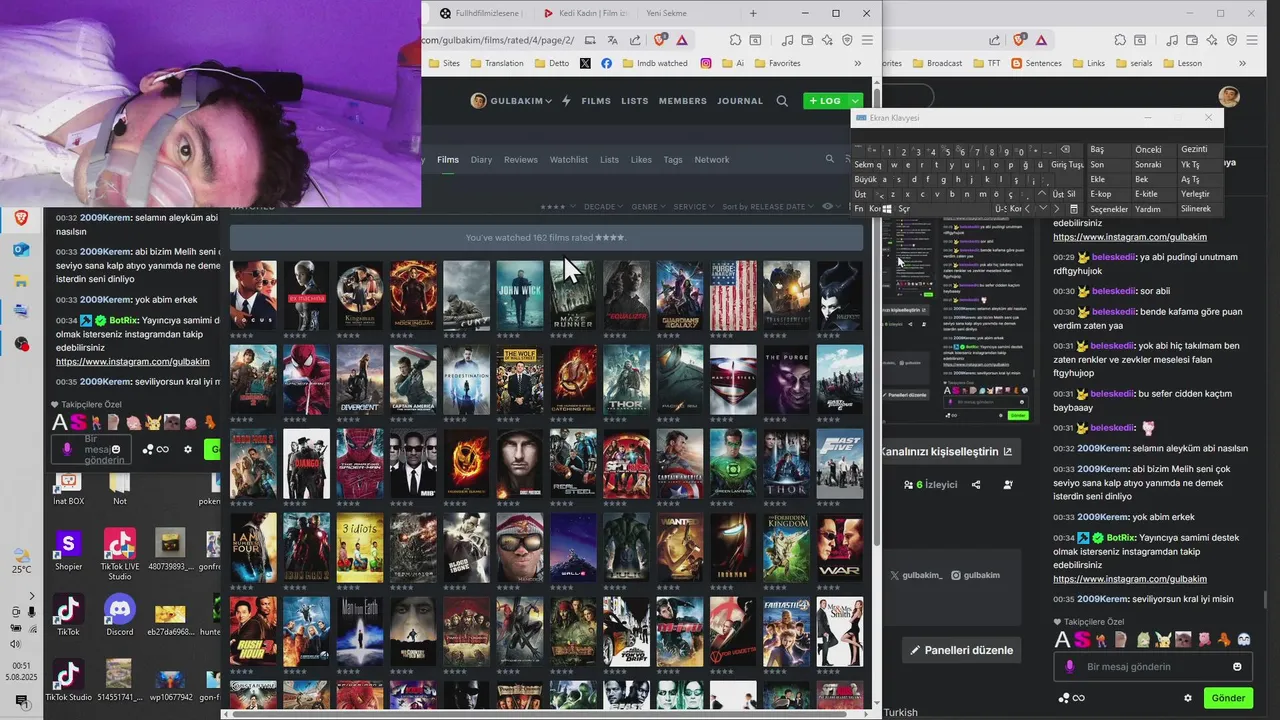Toggle the left Üst shift key
This screenshot has width=1280, height=720.
(x=860, y=194)
